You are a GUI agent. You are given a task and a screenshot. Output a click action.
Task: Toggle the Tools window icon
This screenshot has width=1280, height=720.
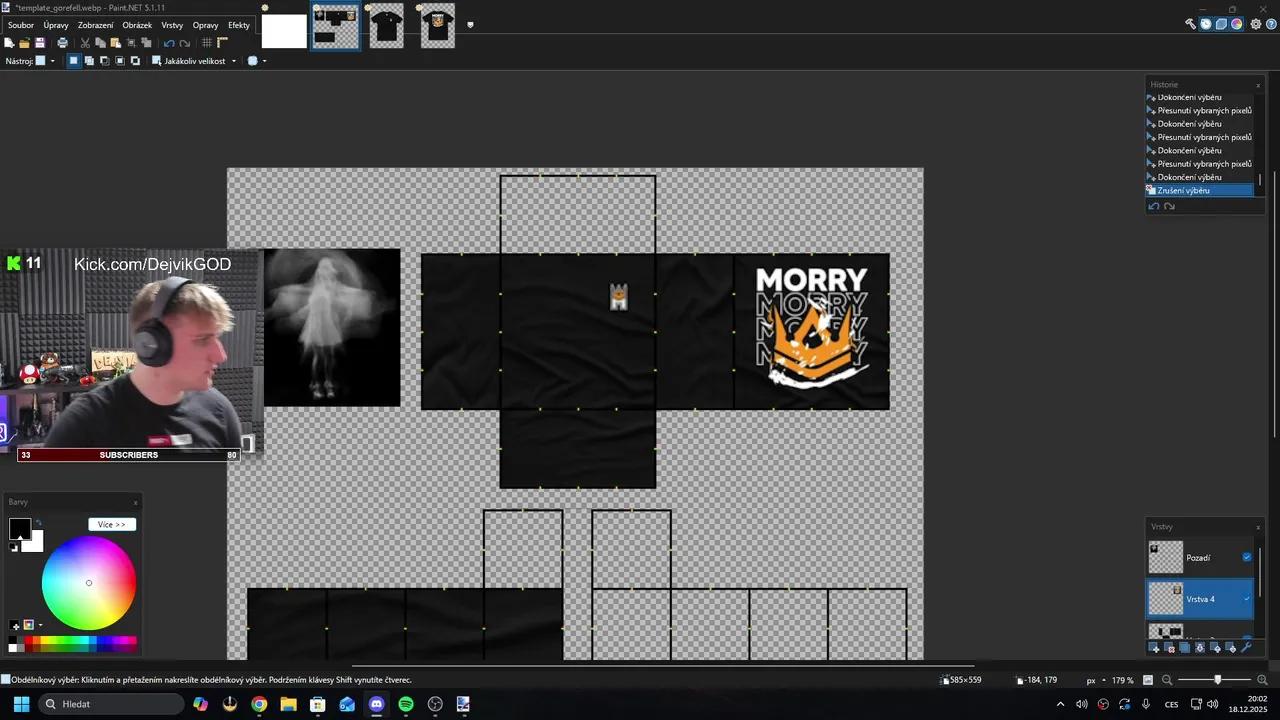[1190, 24]
